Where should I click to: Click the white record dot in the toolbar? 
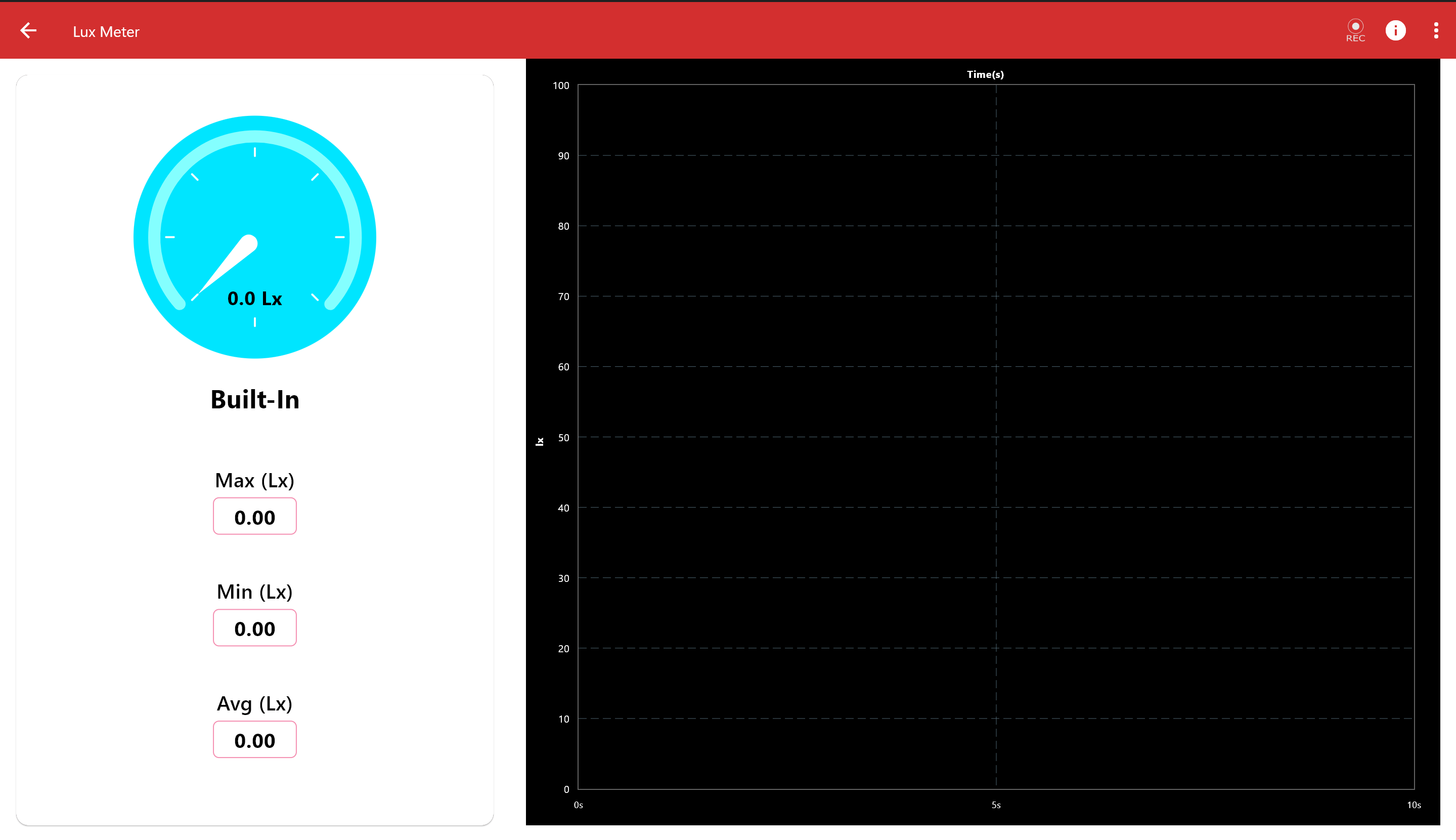pyautogui.click(x=1355, y=25)
